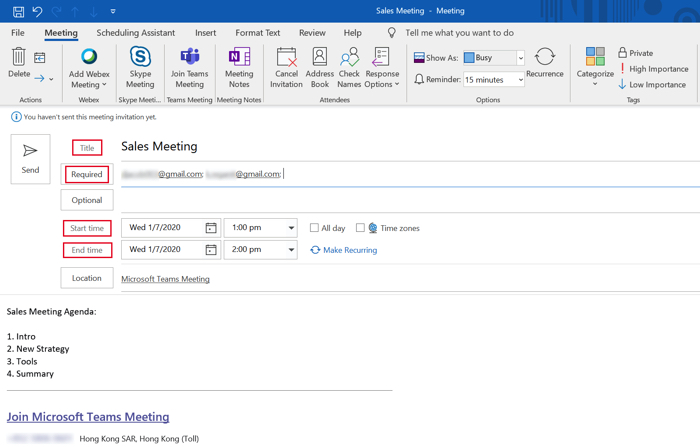This screenshot has width=700, height=447.
Task: Switch to the Review tab
Action: point(312,33)
